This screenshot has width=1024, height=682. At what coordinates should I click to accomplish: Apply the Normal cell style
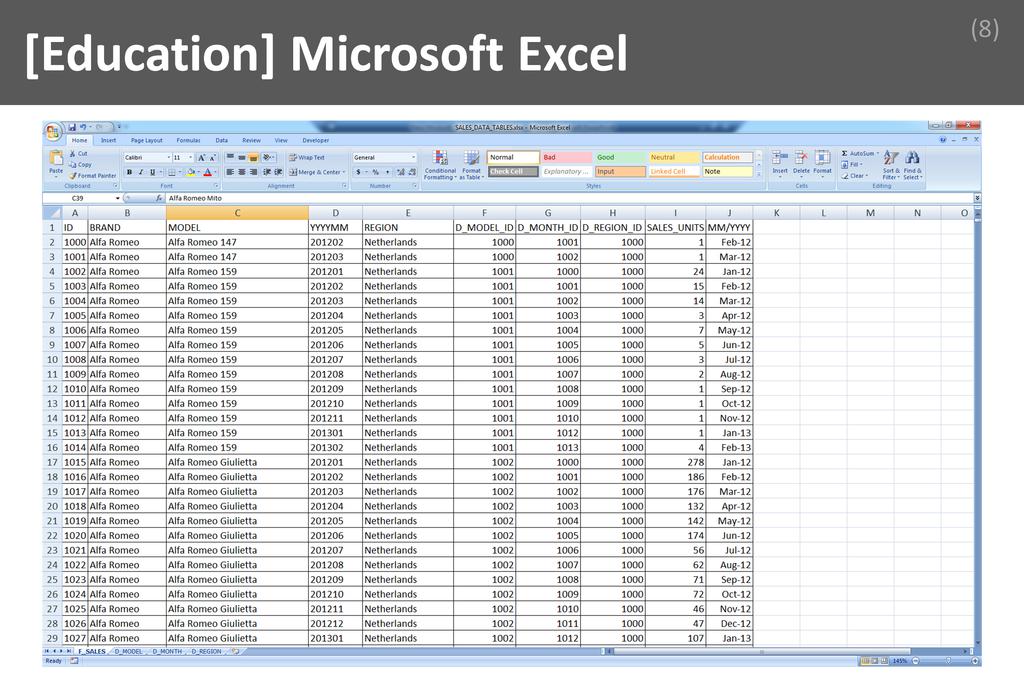(513, 157)
